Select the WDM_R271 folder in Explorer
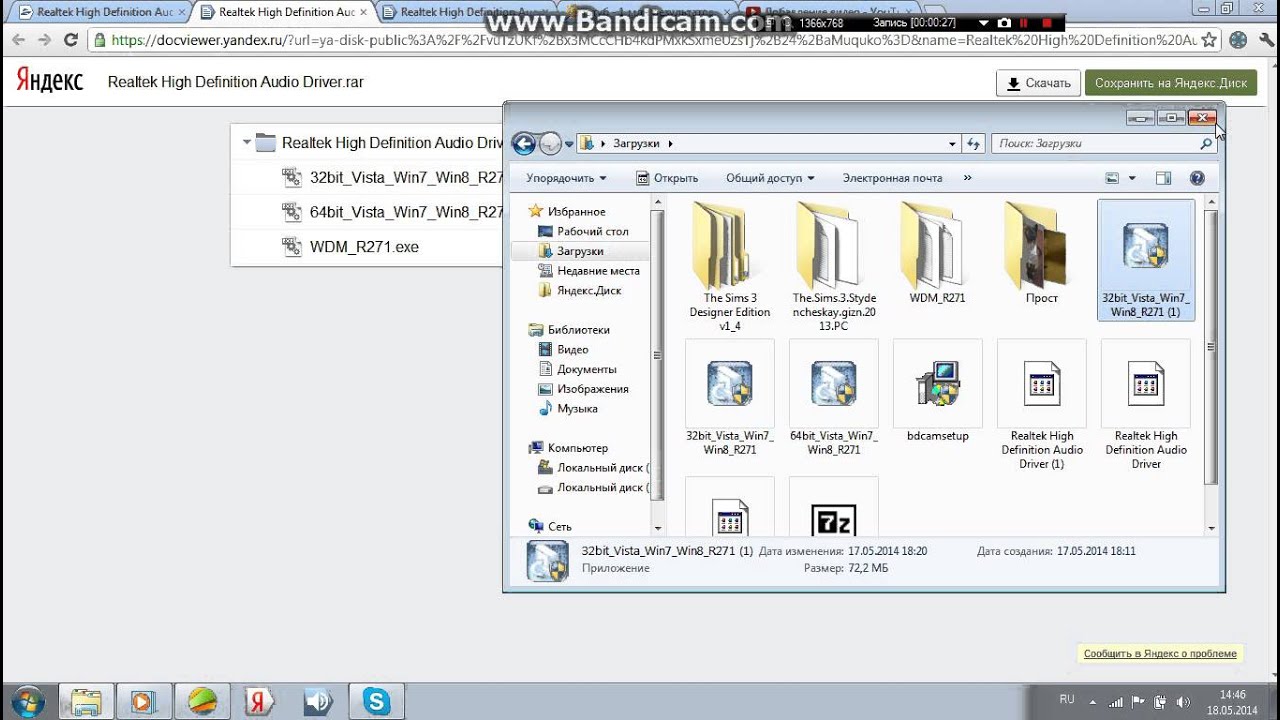The height and width of the screenshot is (720, 1280). (937, 254)
